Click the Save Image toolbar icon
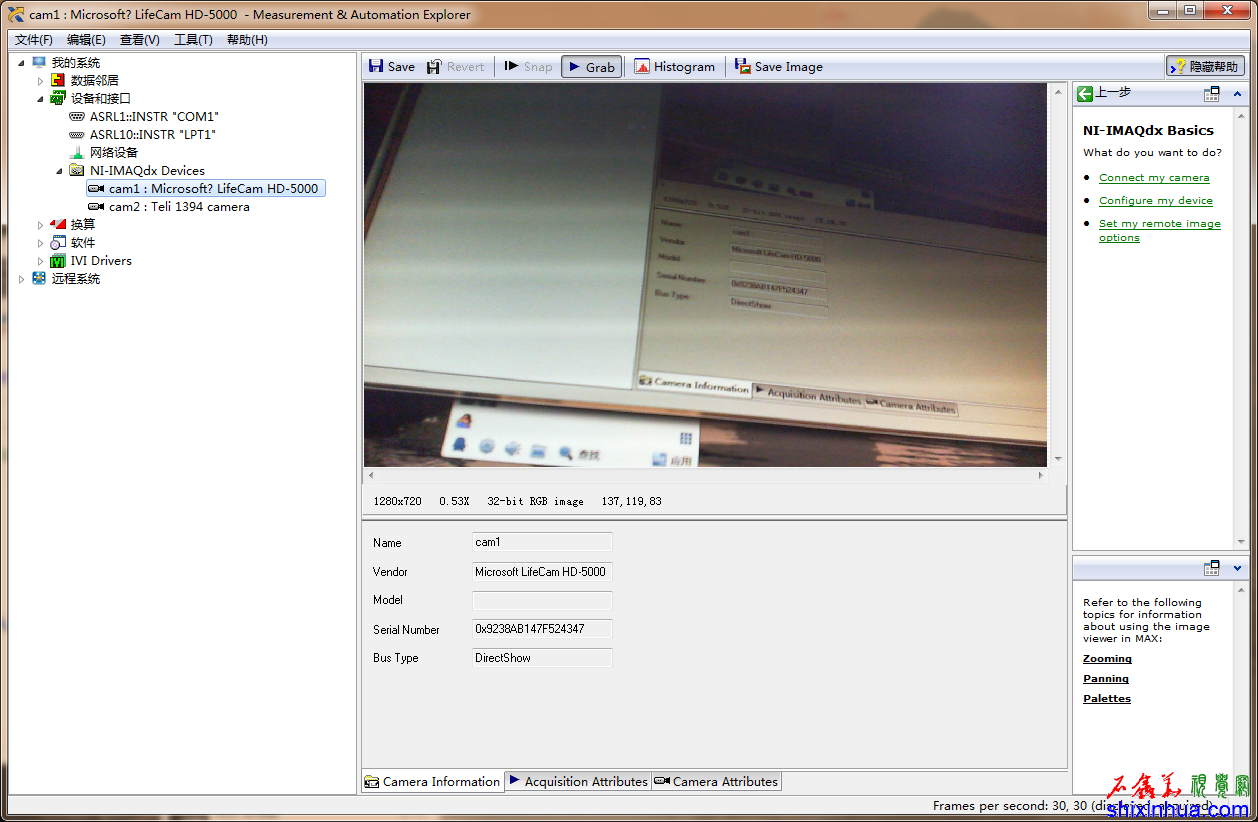The width and height of the screenshot is (1258, 822). 743,67
